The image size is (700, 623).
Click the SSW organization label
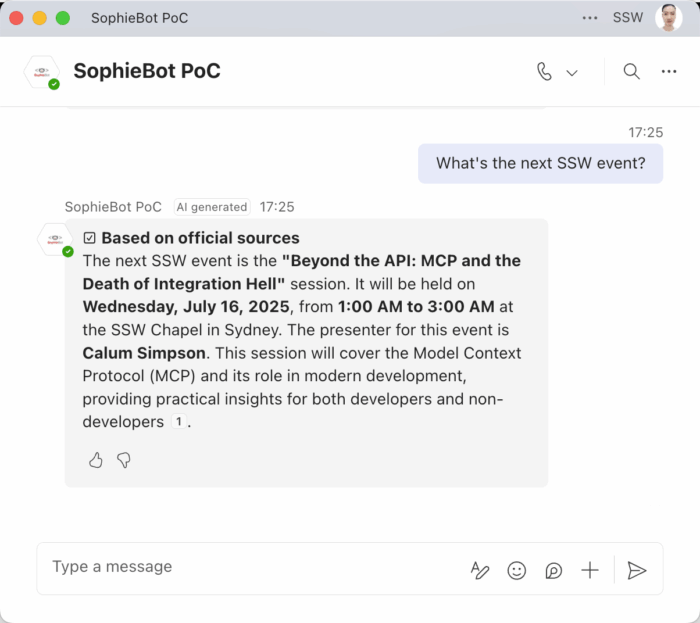628,18
